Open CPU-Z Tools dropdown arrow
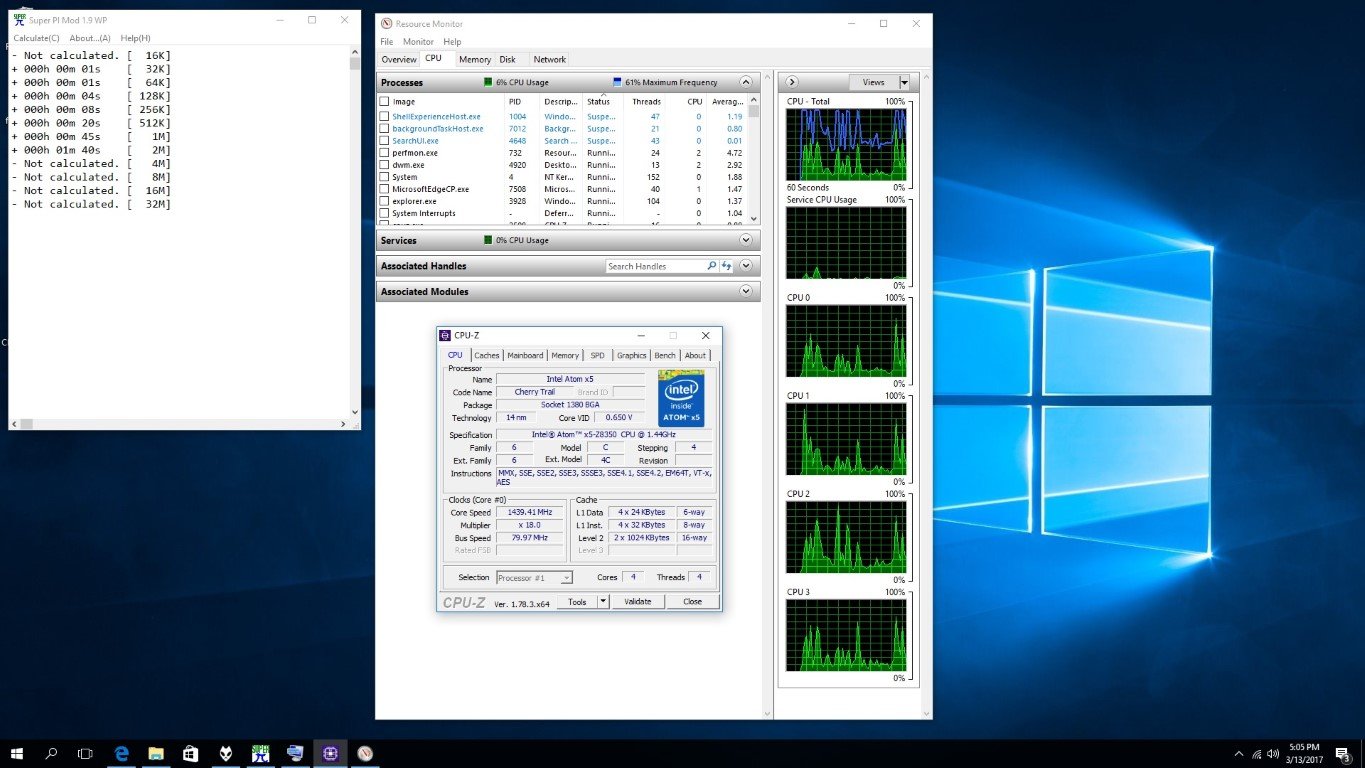The image size is (1365, 768). [x=603, y=601]
